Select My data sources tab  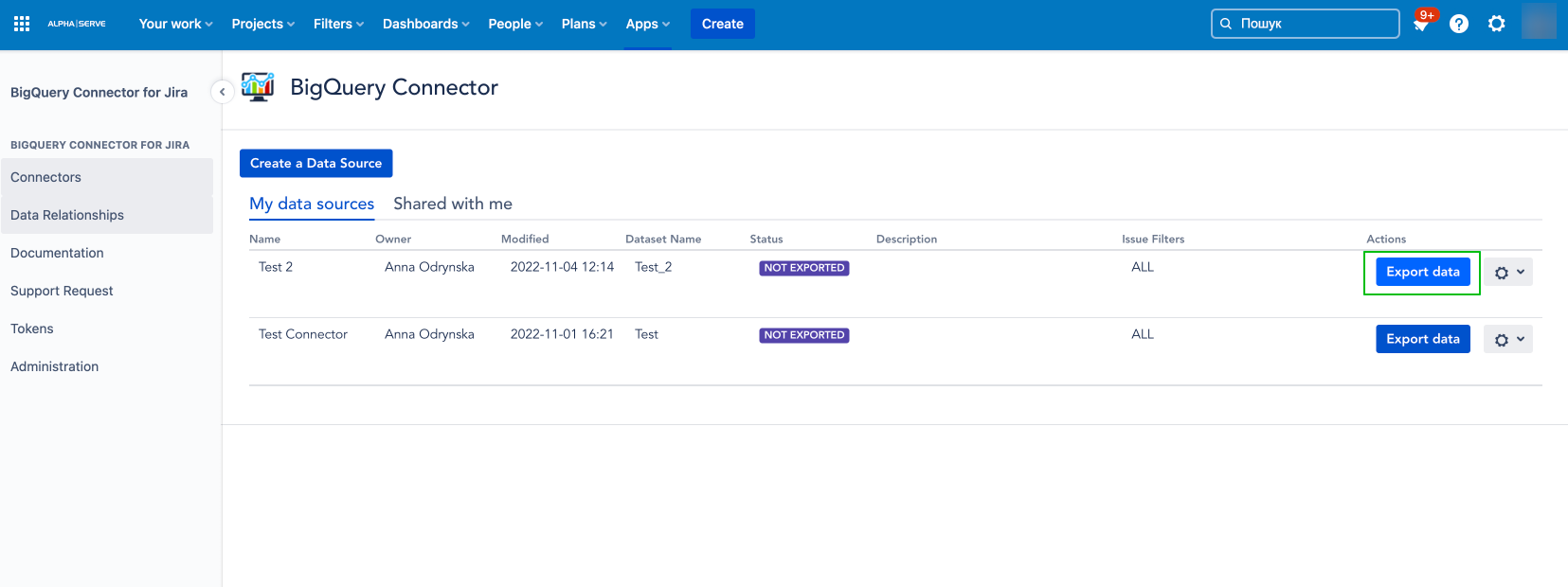(312, 204)
